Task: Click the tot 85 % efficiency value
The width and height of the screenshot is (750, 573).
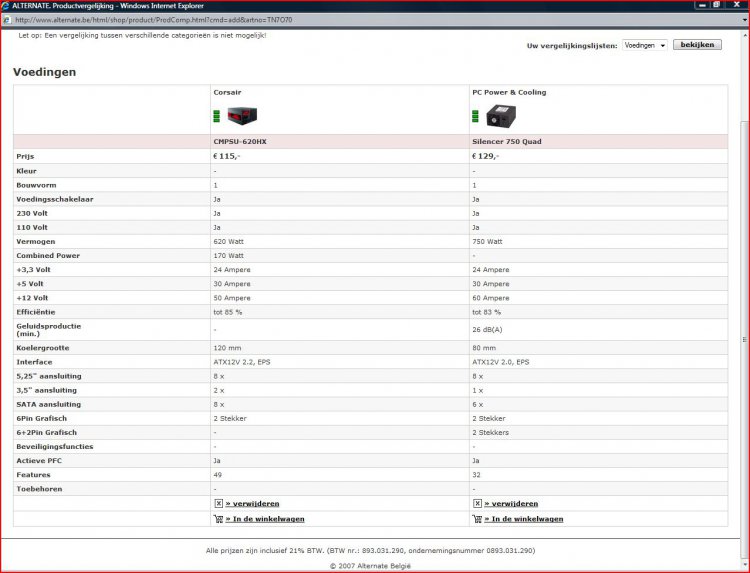Action: coord(228,312)
